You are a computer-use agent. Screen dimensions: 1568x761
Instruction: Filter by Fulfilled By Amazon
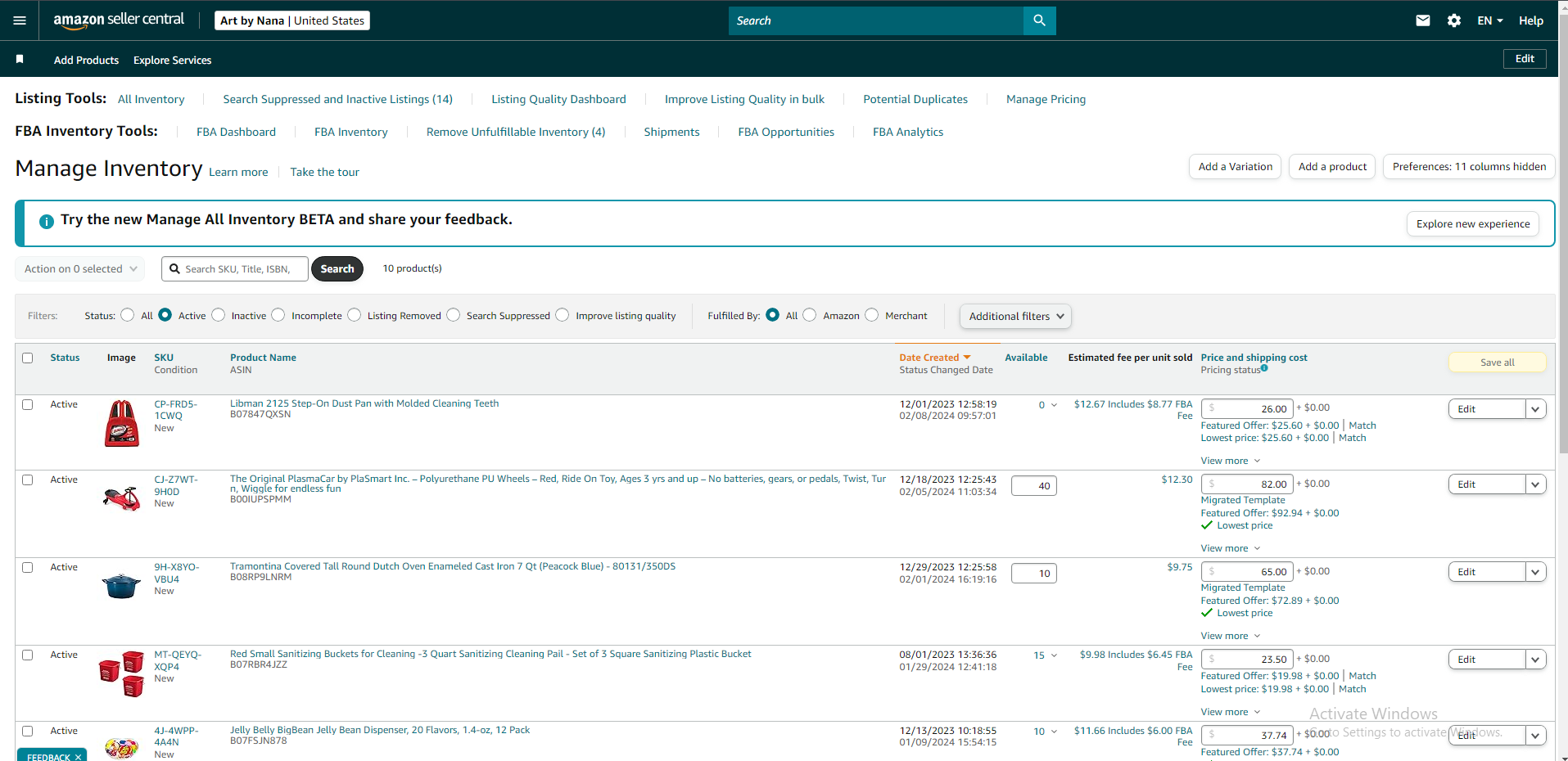810,315
